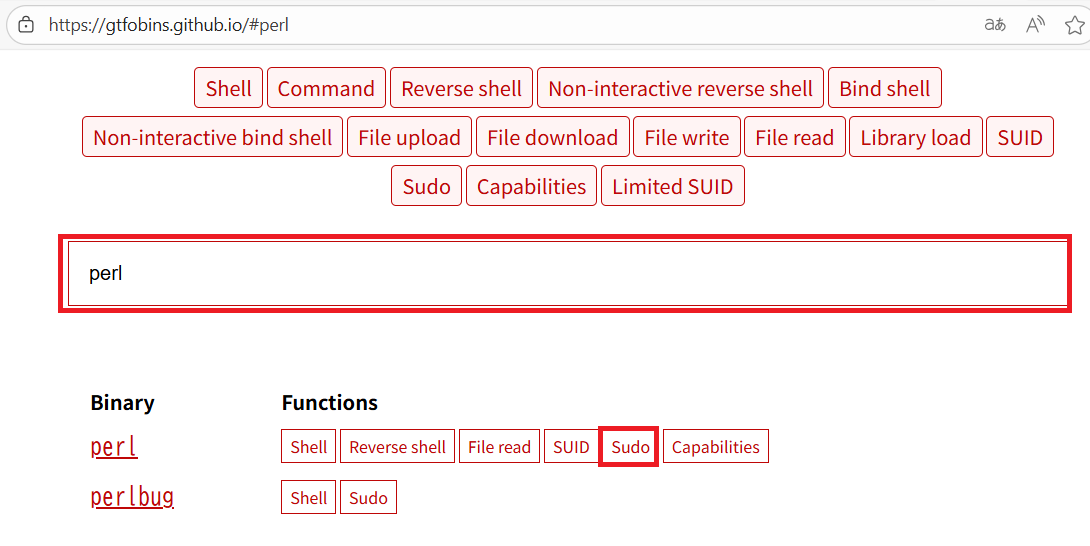Viewport: 1090px width, 546px height.
Task: Open the perl binary link
Action: pos(114,447)
